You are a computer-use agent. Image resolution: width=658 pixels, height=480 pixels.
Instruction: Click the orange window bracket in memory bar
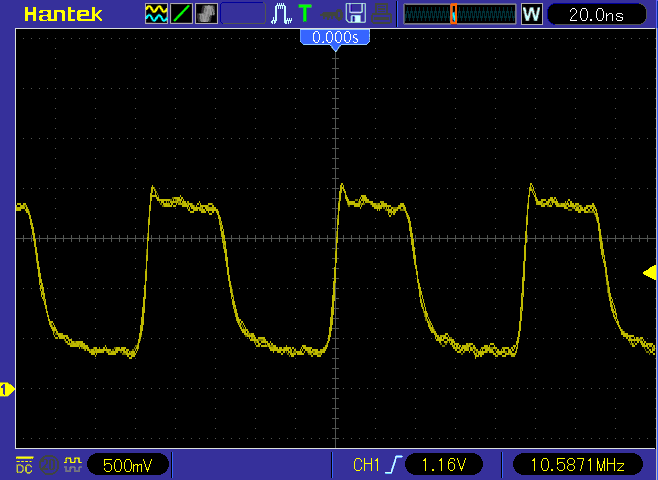454,14
